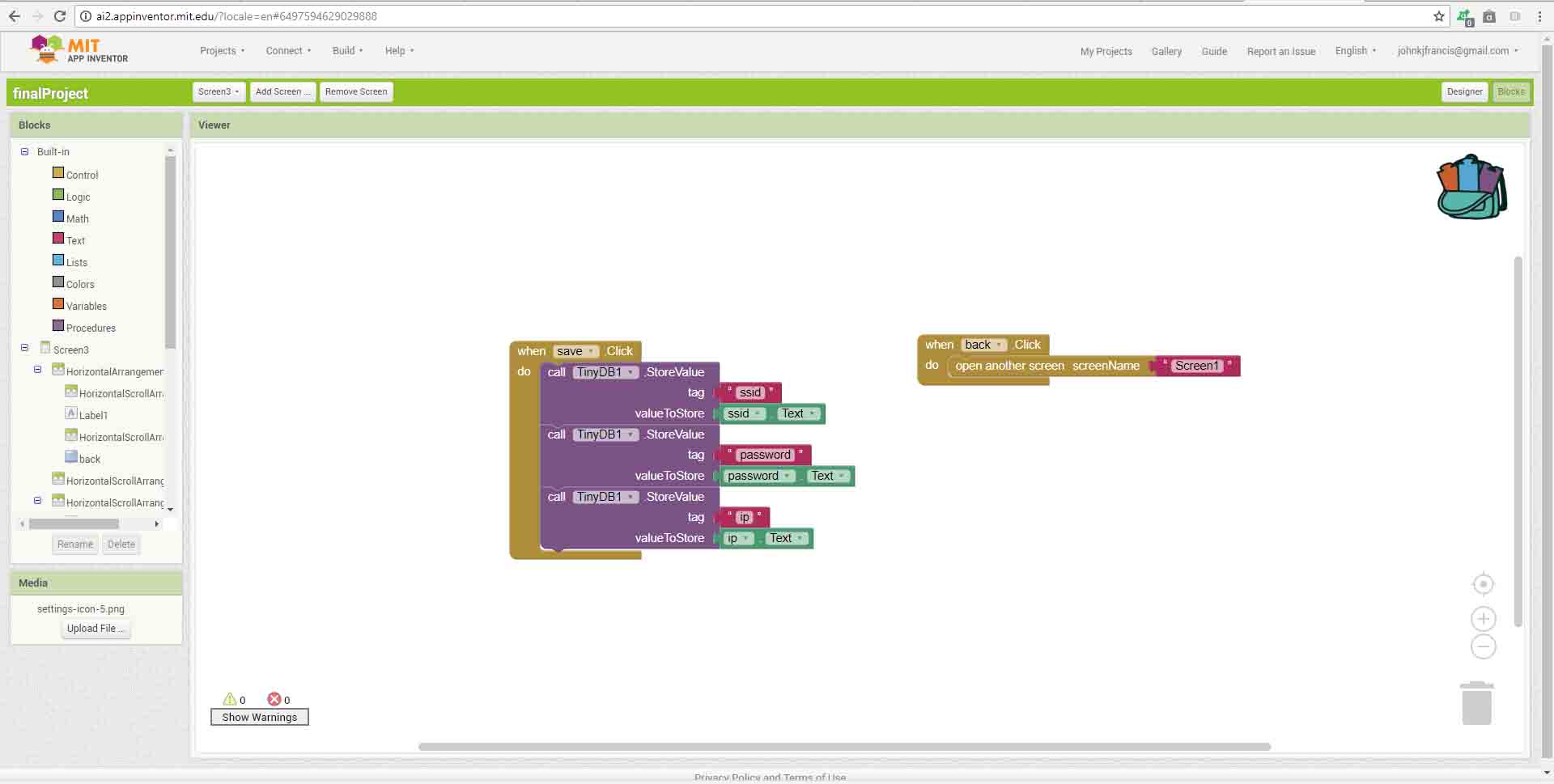Open the English language dropdown
The width and height of the screenshot is (1554, 784).
click(x=1356, y=50)
